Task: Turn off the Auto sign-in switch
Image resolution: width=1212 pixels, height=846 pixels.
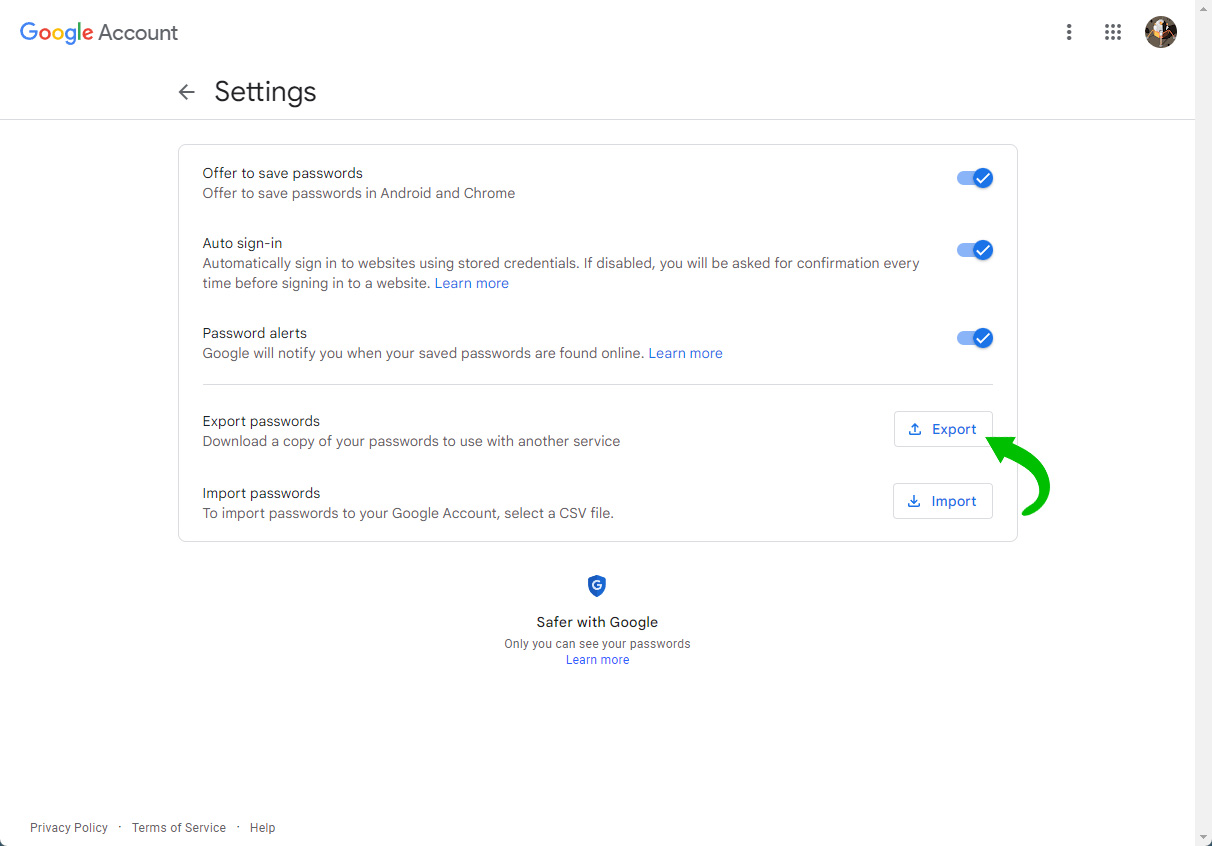Action: pyautogui.click(x=974, y=250)
